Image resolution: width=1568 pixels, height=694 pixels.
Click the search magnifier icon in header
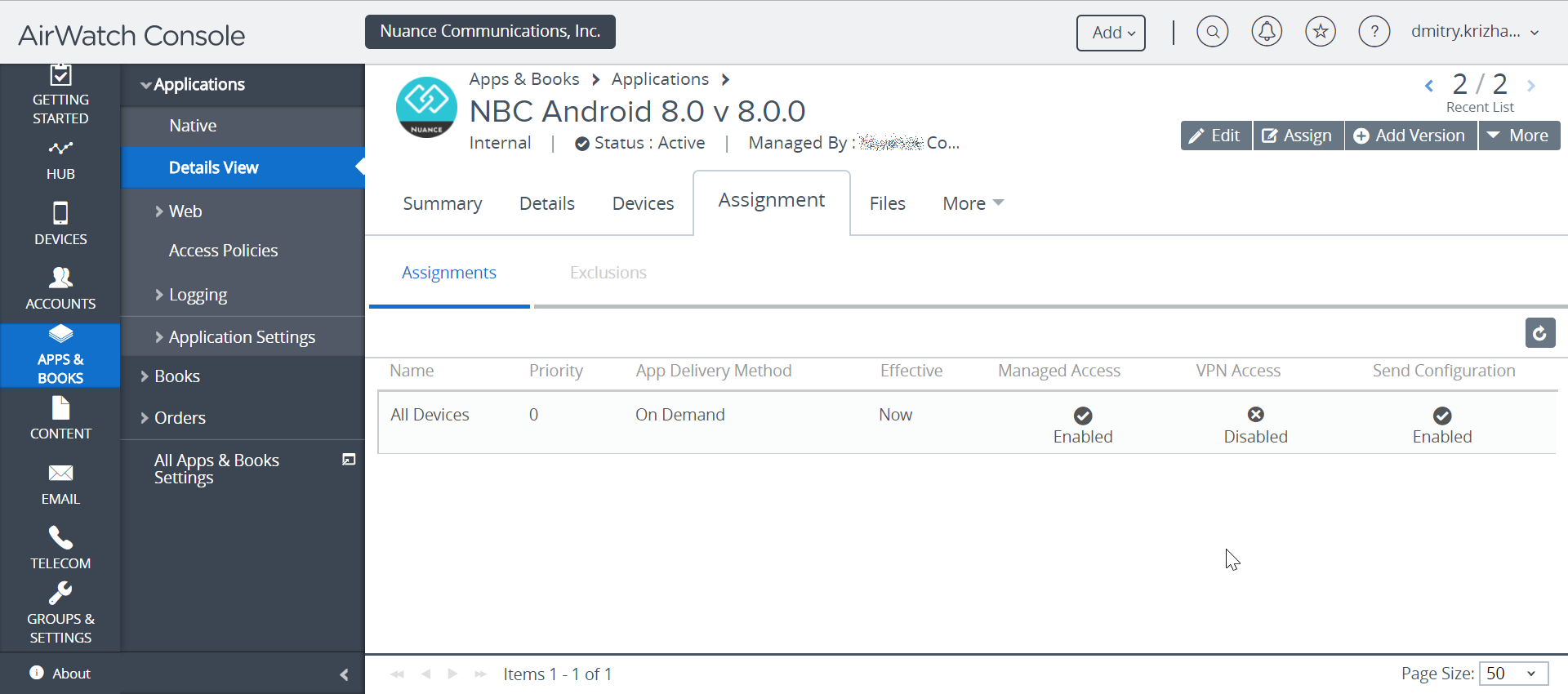coord(1212,33)
